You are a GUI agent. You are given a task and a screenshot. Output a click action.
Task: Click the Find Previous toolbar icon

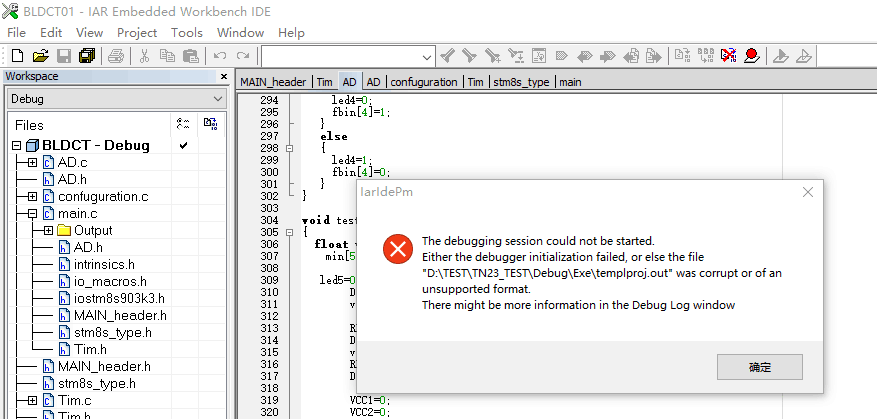click(447, 56)
